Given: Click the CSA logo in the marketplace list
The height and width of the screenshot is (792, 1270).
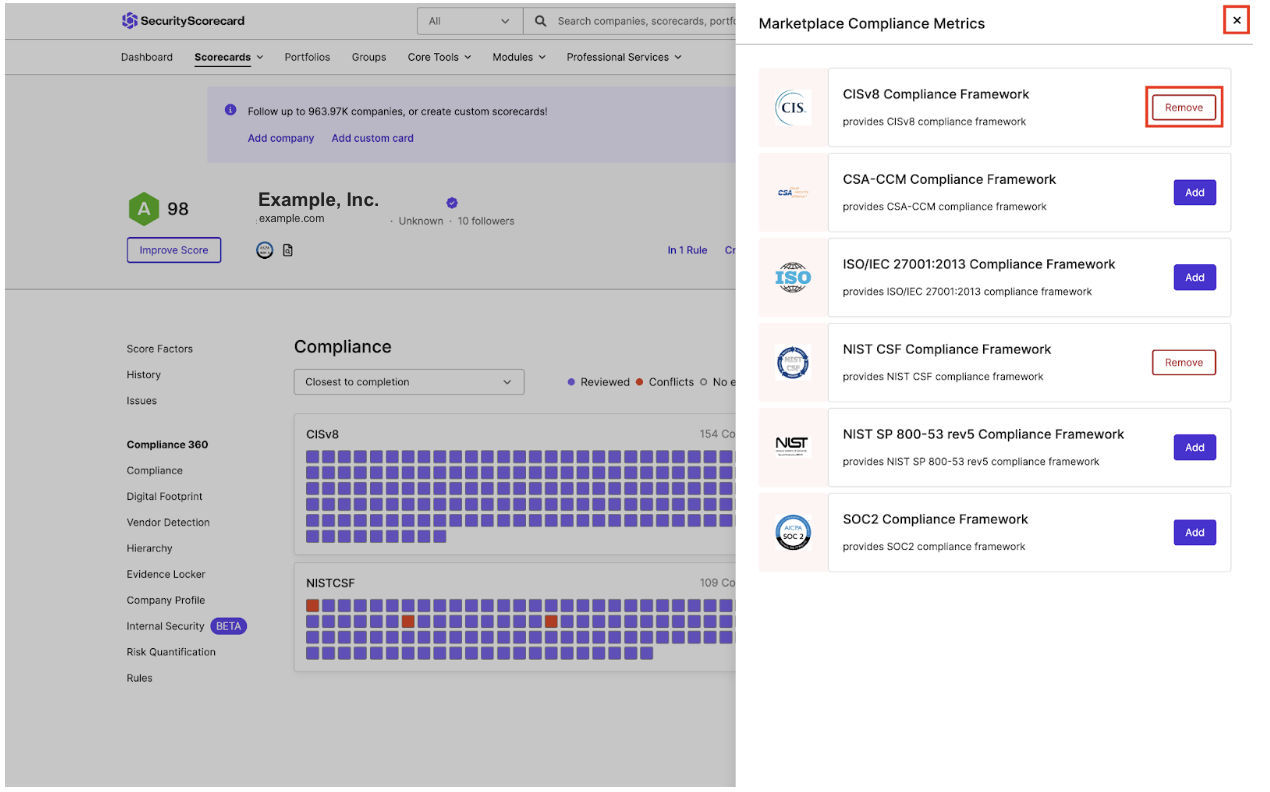Looking at the screenshot, I should (793, 193).
